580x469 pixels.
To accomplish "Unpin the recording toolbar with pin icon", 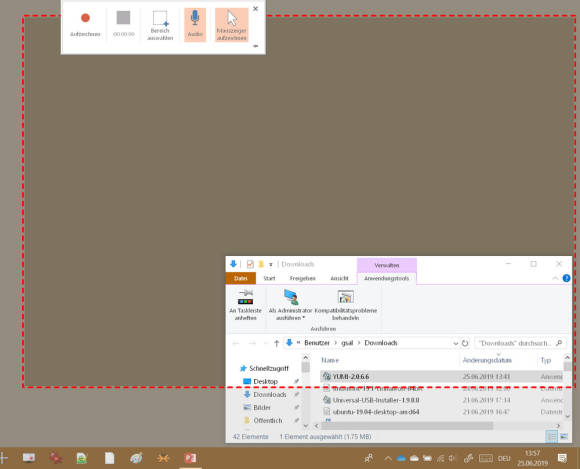I will coord(255,46).
